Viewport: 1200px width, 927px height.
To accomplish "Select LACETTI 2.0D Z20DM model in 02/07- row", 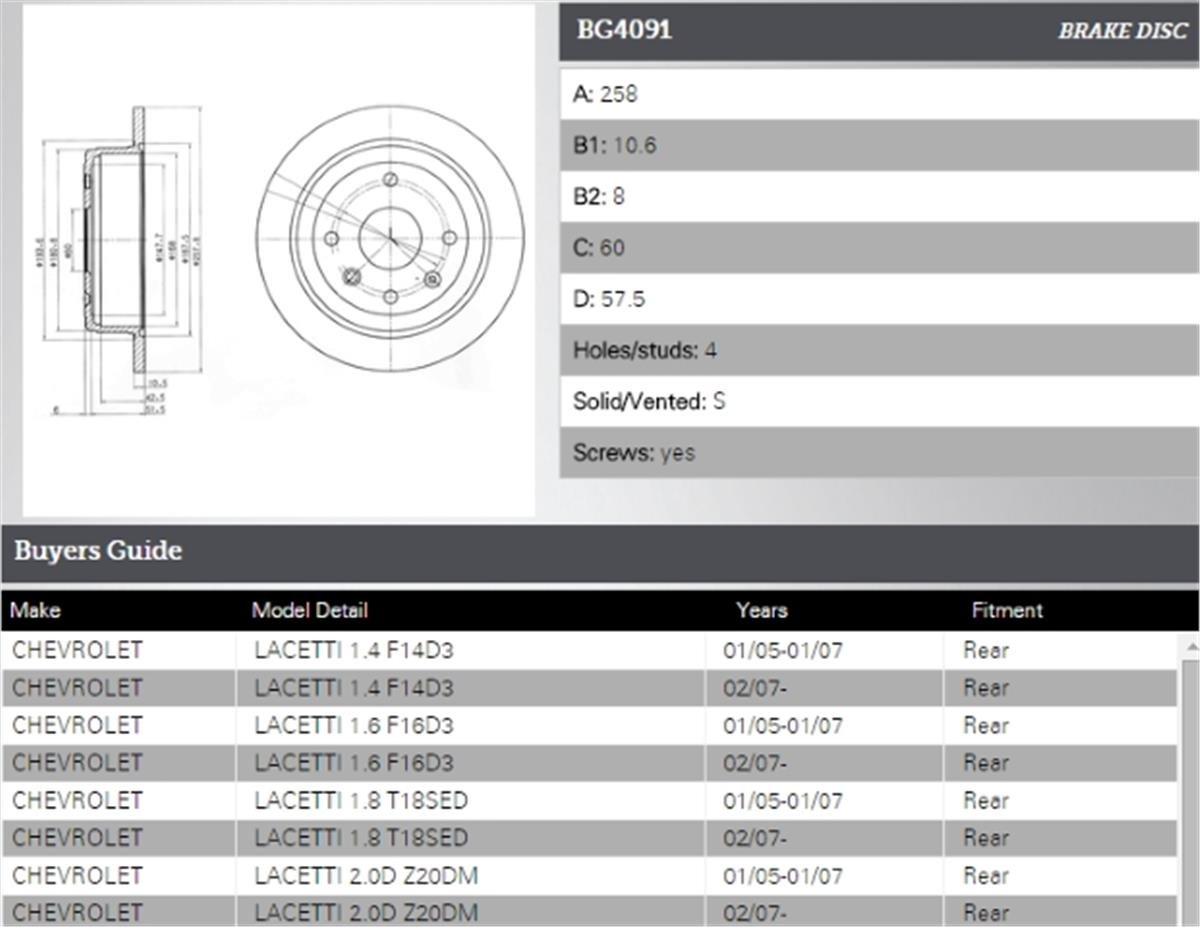I will pyautogui.click(x=366, y=913).
